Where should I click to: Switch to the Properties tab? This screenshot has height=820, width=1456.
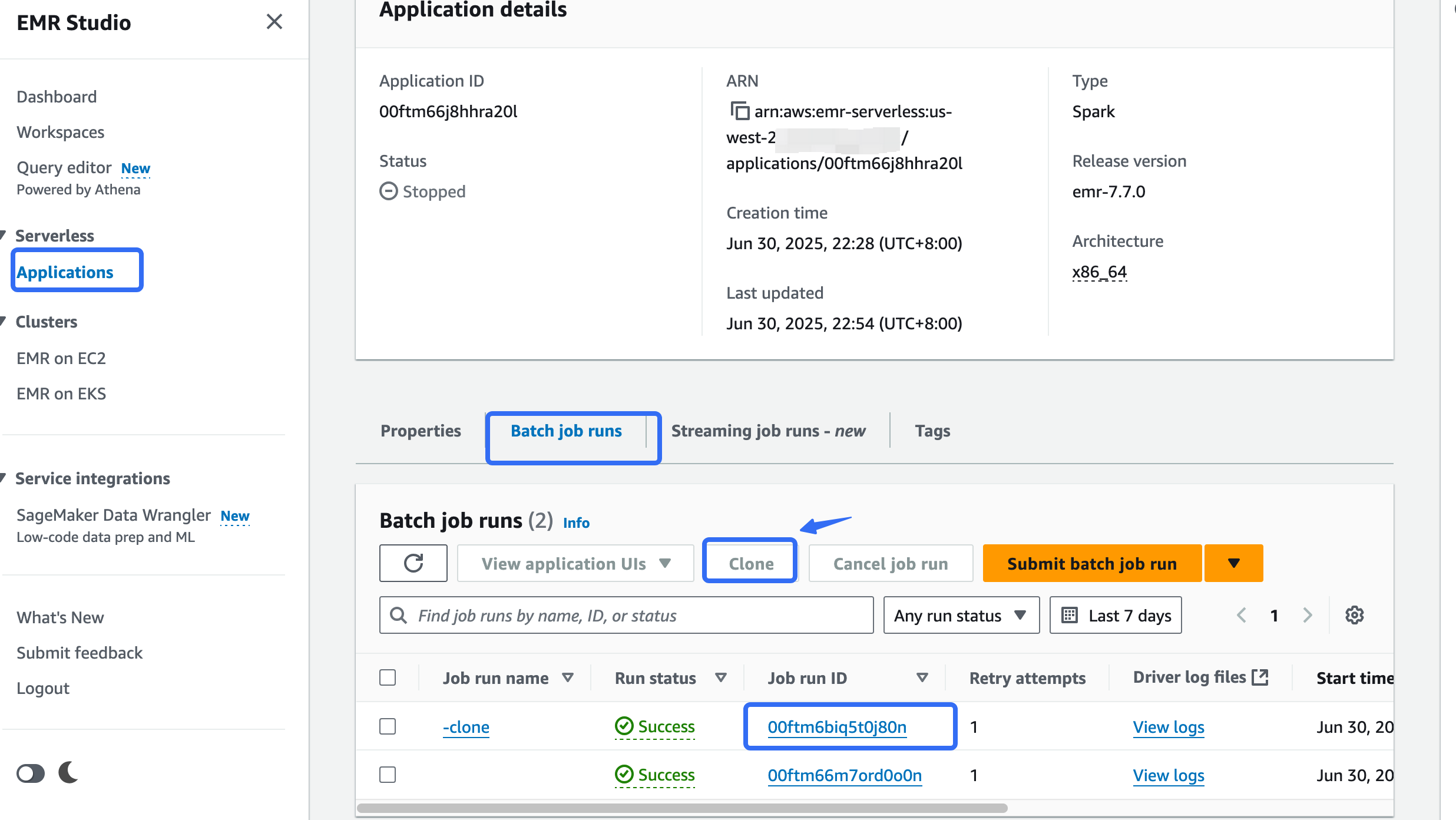421,431
